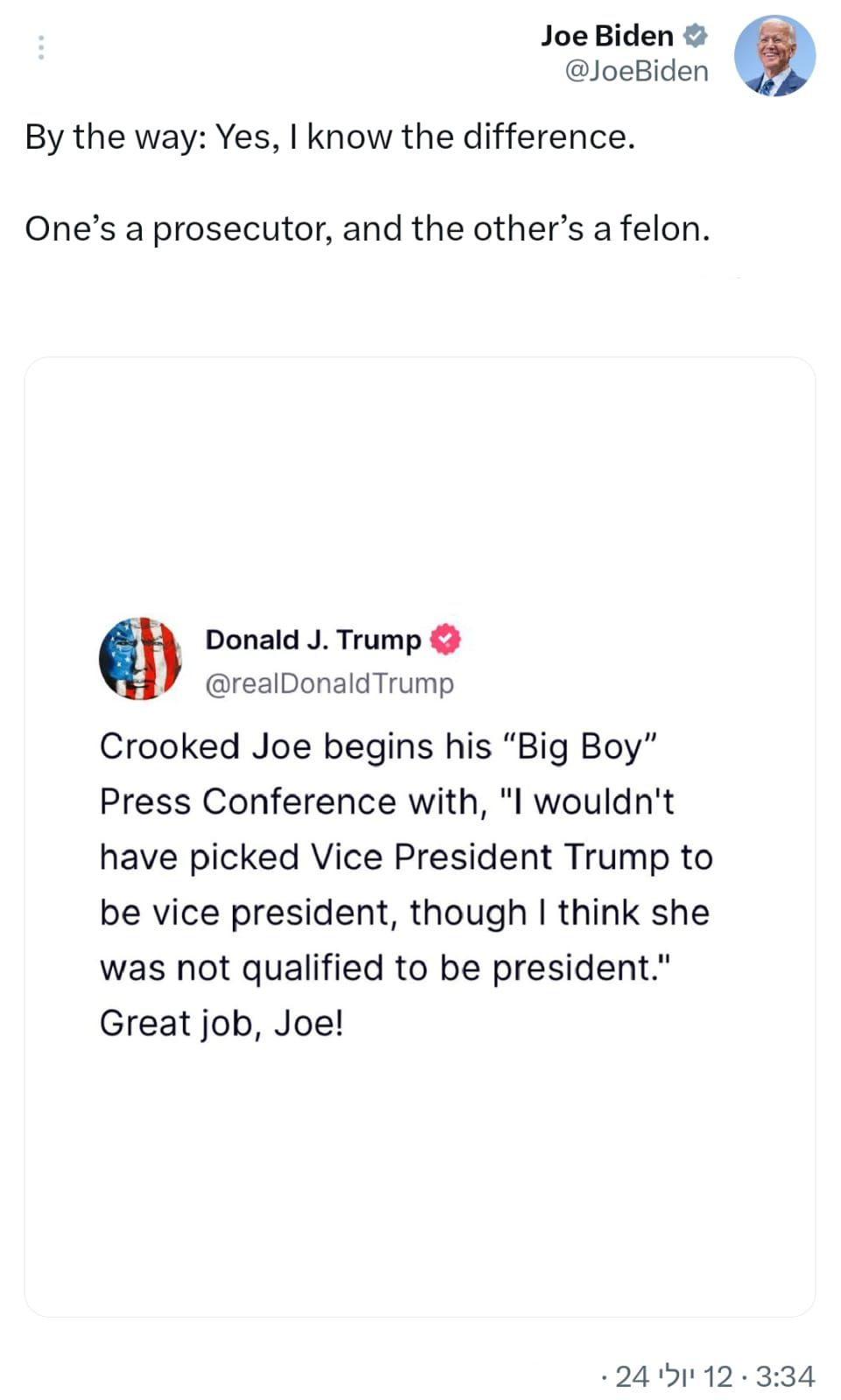Image resolution: width=841 pixels, height=1400 pixels.
Task: Click the line starting "Press Conference with"
Action: pyautogui.click(x=387, y=802)
